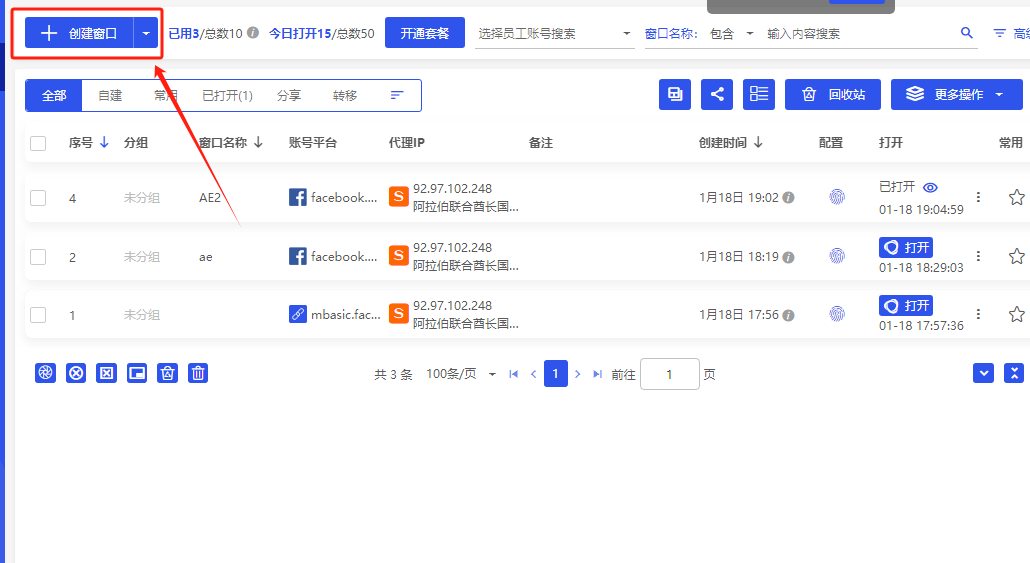Click 打开 button for row ae
Image resolution: width=1030 pixels, height=563 pixels.
point(906,248)
